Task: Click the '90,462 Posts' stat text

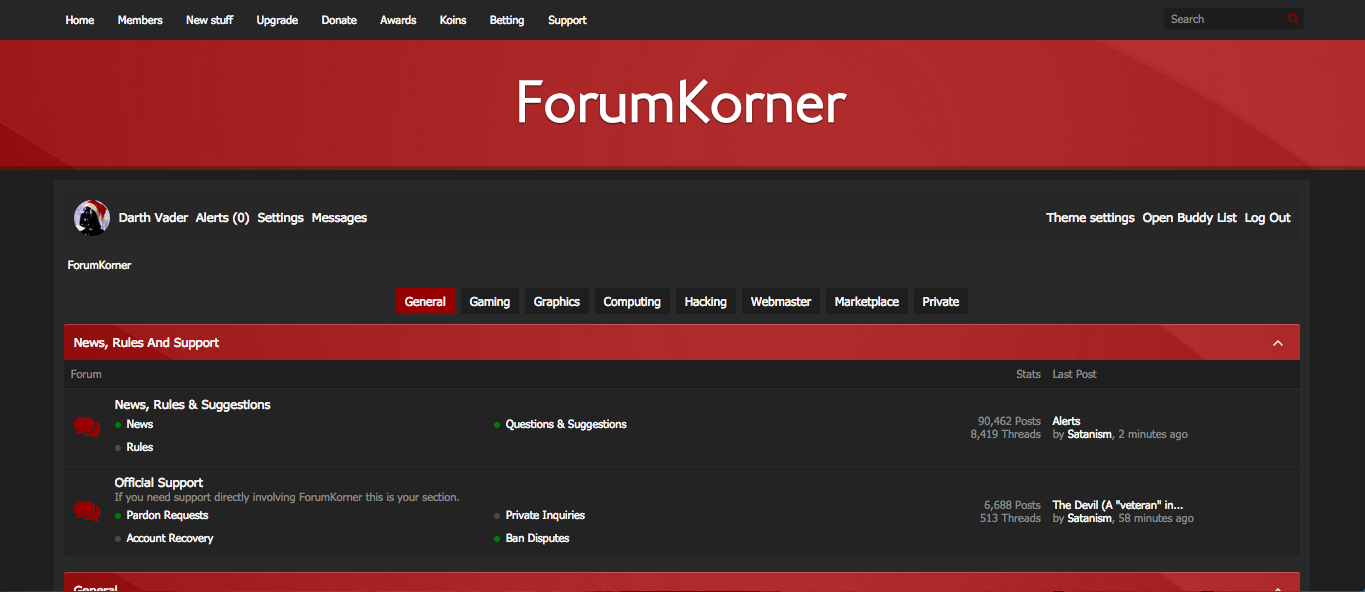Action: tap(1009, 422)
